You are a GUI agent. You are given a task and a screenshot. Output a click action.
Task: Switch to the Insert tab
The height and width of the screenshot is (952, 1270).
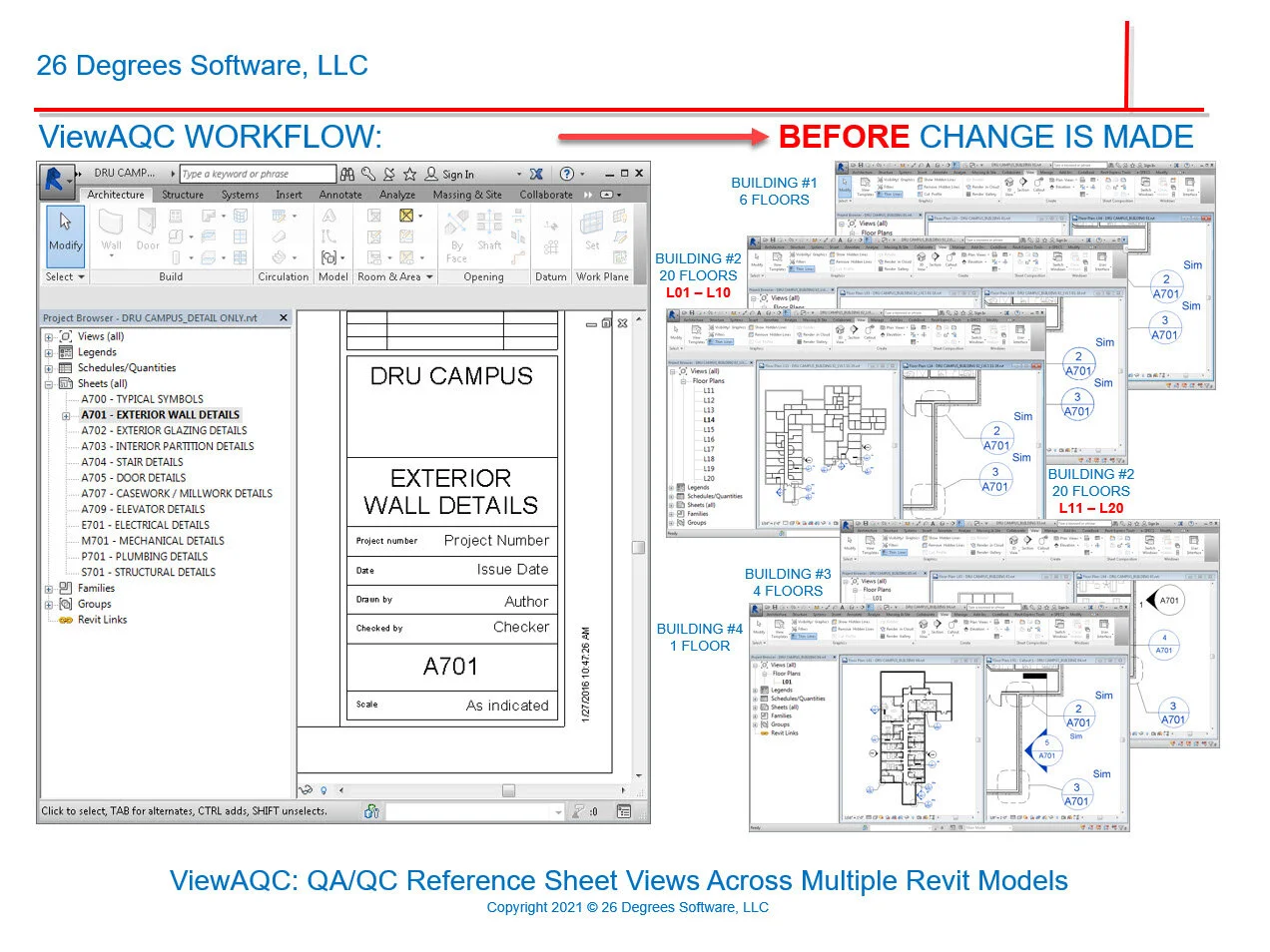click(x=289, y=195)
